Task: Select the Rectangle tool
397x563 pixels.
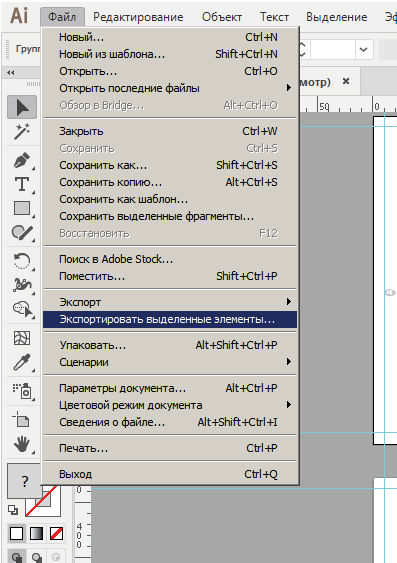Action: [x=22, y=208]
